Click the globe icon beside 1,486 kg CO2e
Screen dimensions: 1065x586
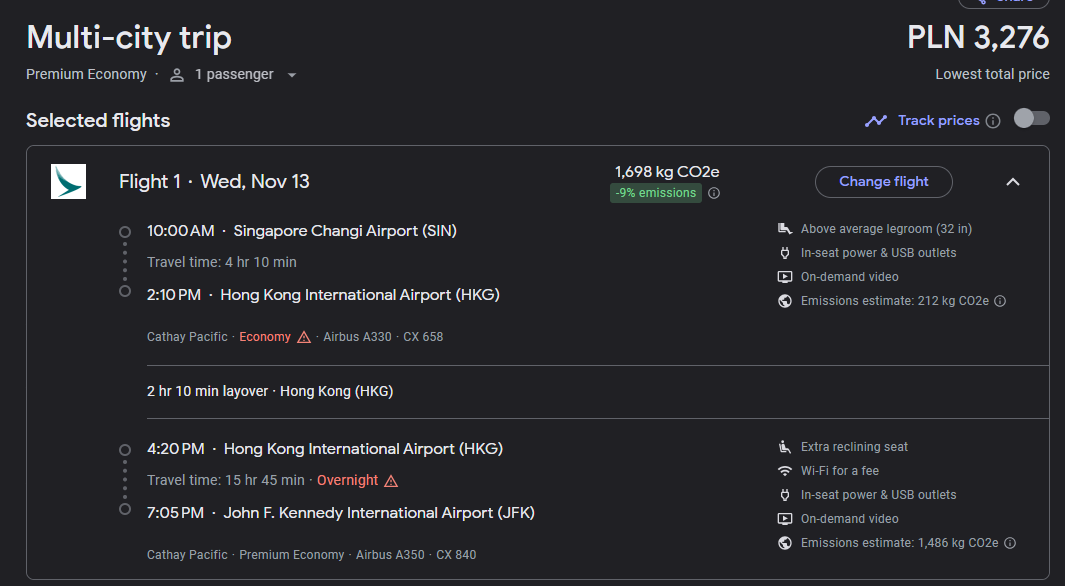tap(784, 543)
